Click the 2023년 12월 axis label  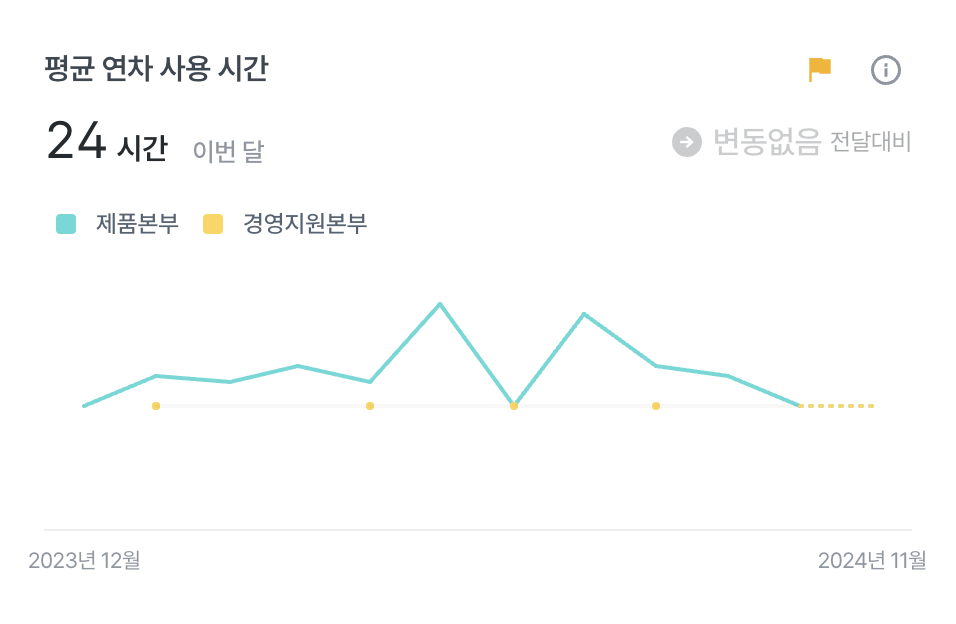84,560
